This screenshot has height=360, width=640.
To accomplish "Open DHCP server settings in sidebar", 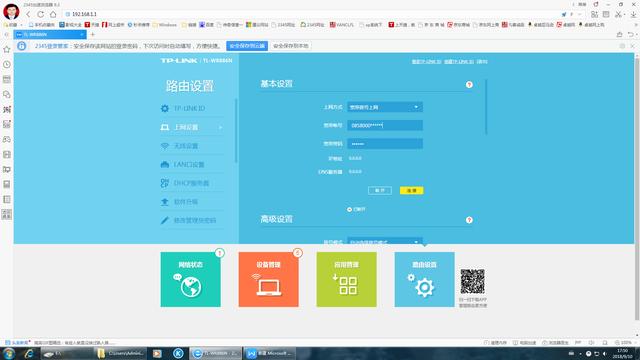I will tap(185, 183).
